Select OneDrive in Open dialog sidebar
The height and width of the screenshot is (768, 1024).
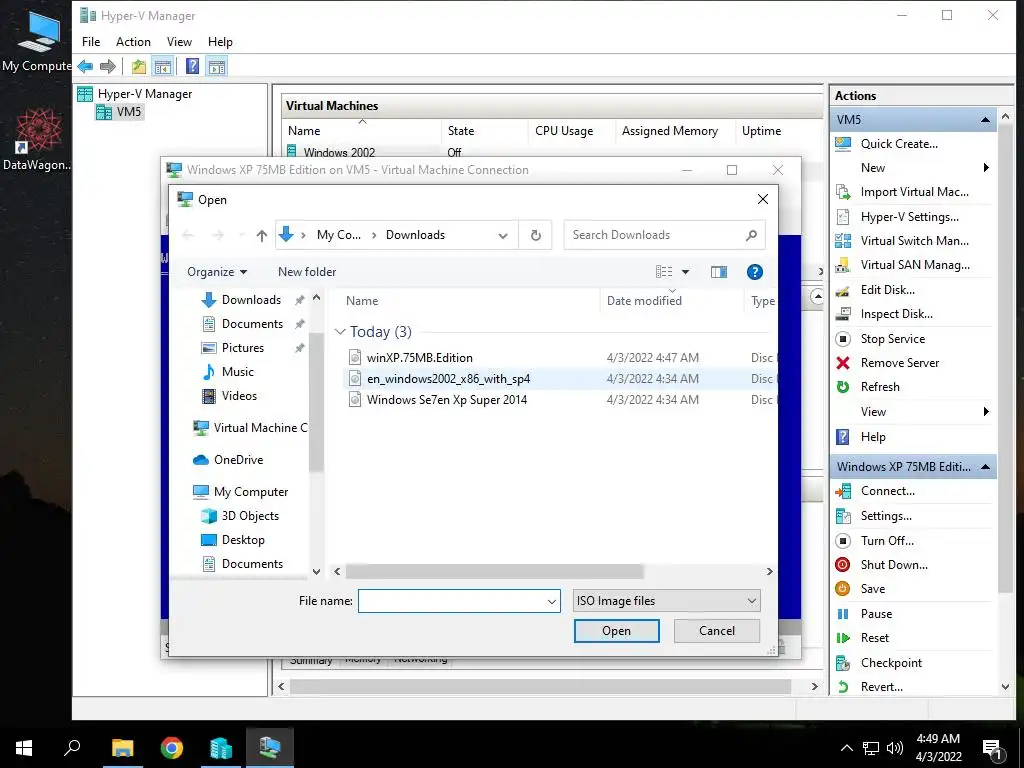[x=238, y=460]
